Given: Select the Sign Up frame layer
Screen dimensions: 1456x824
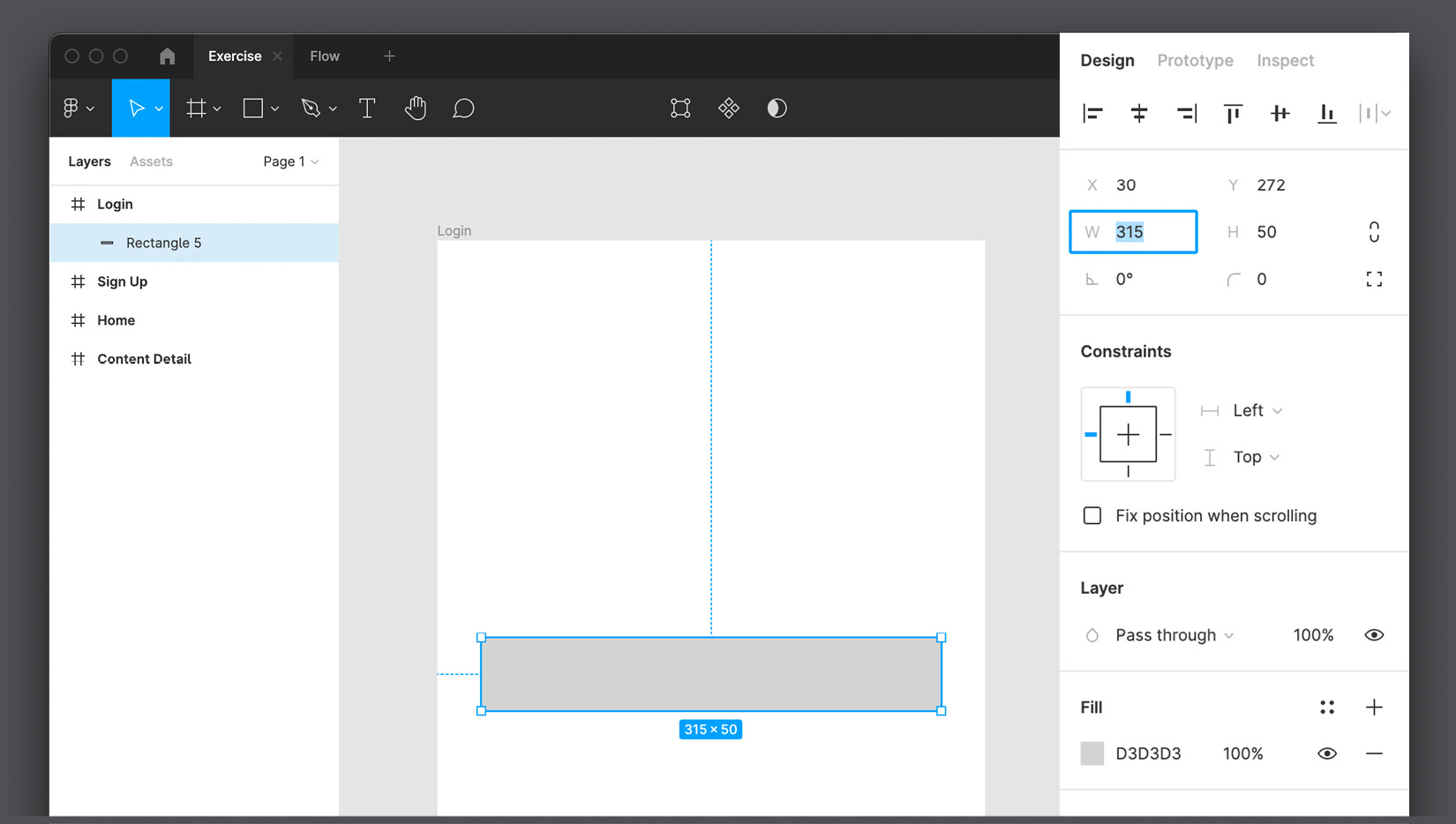Looking at the screenshot, I should point(123,281).
